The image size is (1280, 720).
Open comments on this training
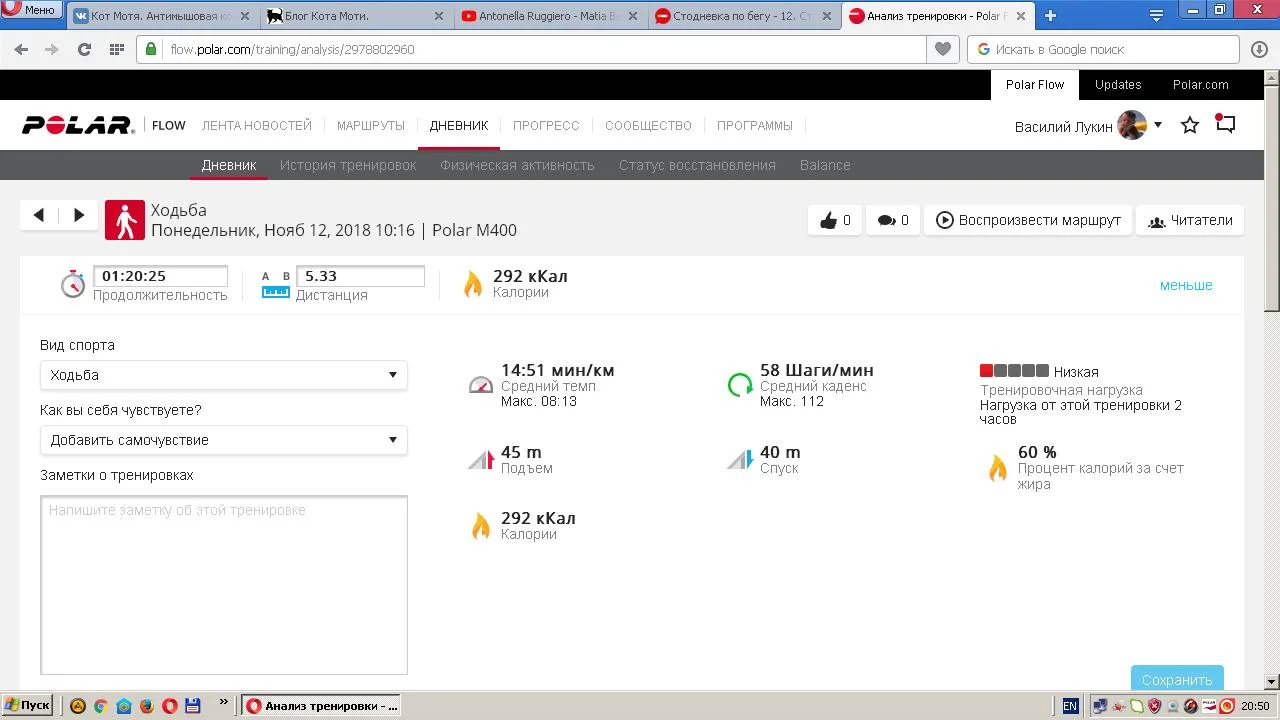point(893,221)
